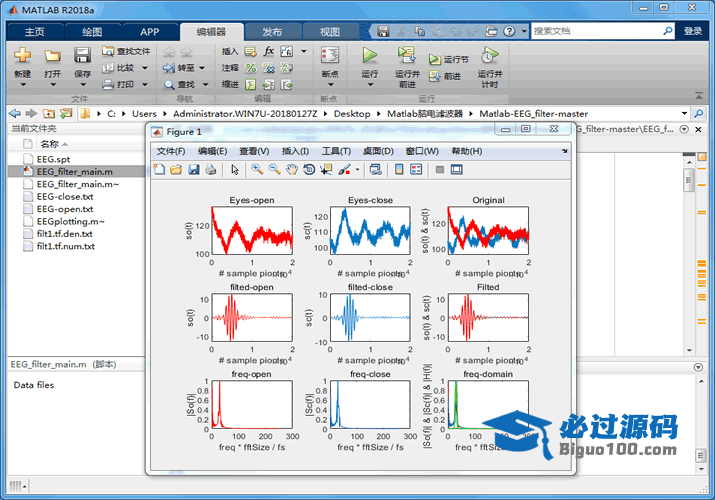Switch to the 视图 View tab
715x500 pixels.
330,32
